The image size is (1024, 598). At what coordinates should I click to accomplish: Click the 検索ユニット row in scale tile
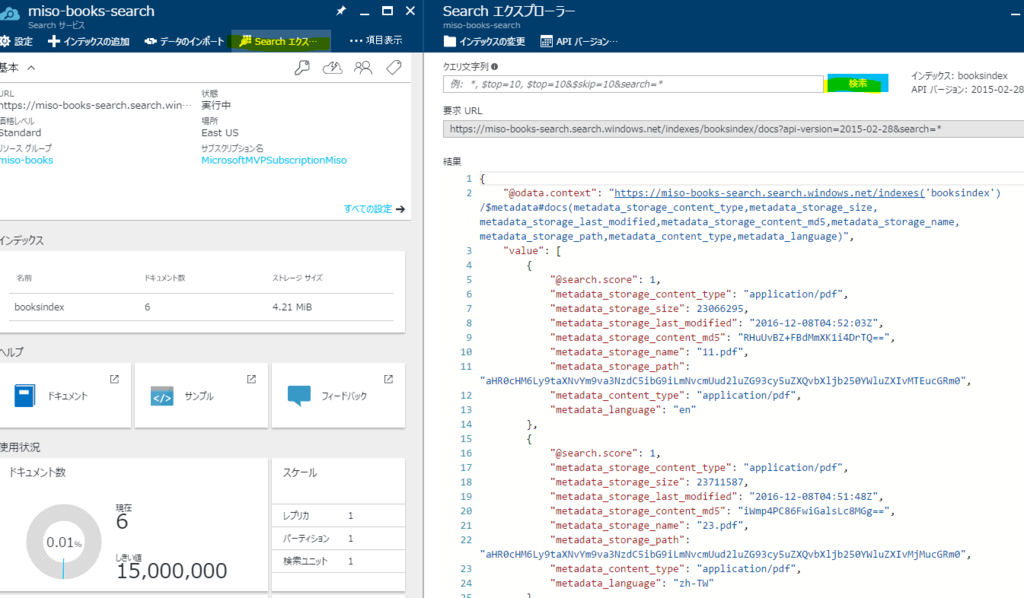point(338,561)
